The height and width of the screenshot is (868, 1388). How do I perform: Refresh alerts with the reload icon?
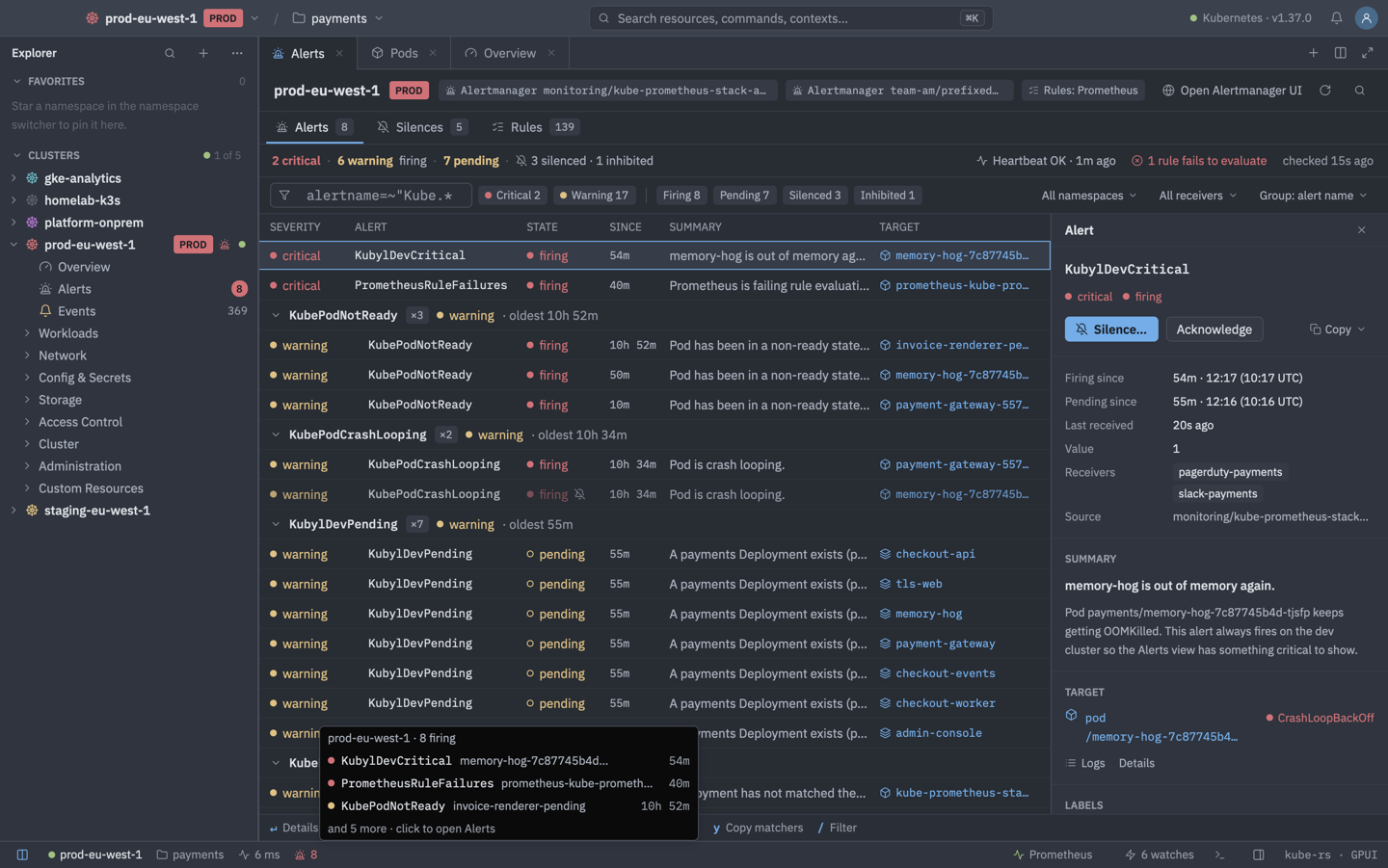[1325, 91]
